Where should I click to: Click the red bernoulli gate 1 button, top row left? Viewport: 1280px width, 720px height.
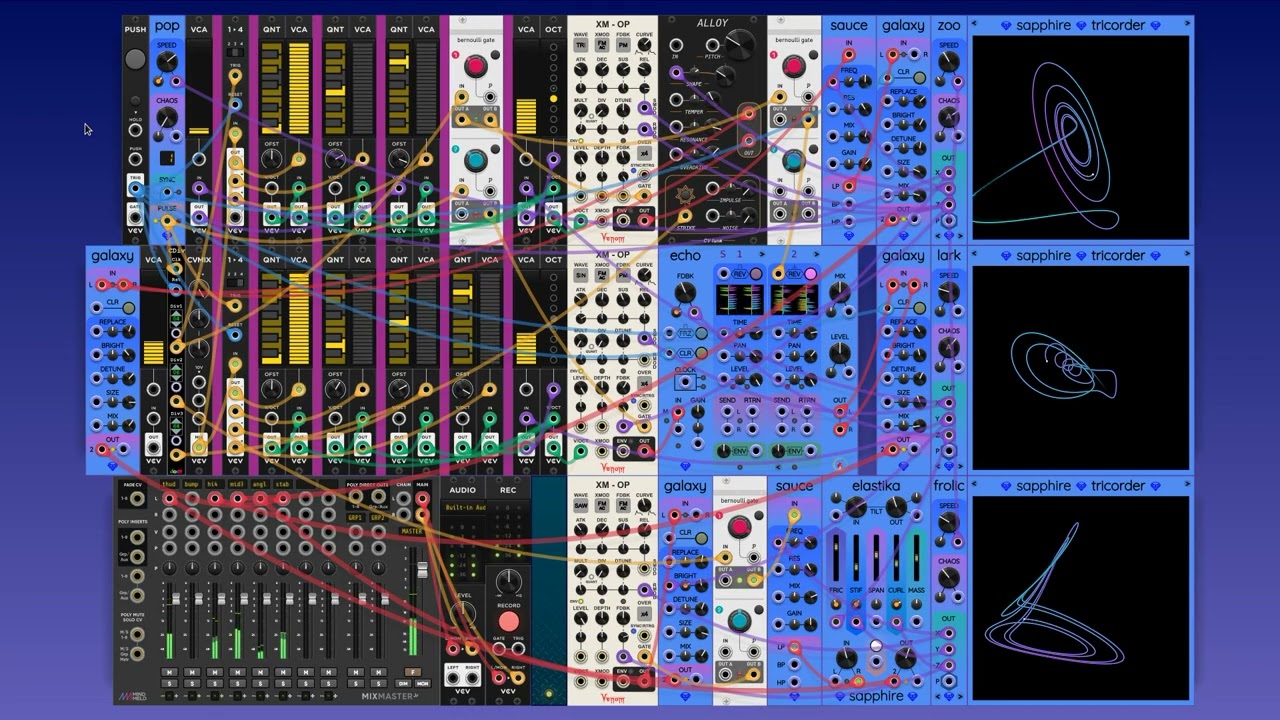coord(475,67)
